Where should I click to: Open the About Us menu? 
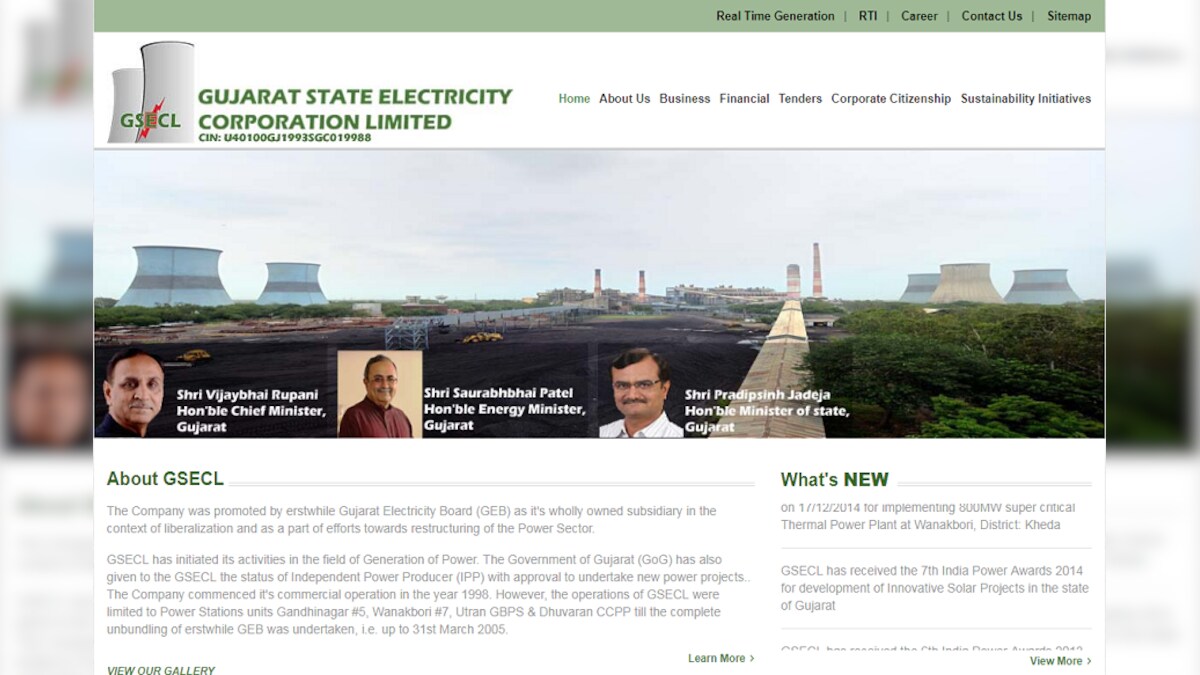click(624, 99)
